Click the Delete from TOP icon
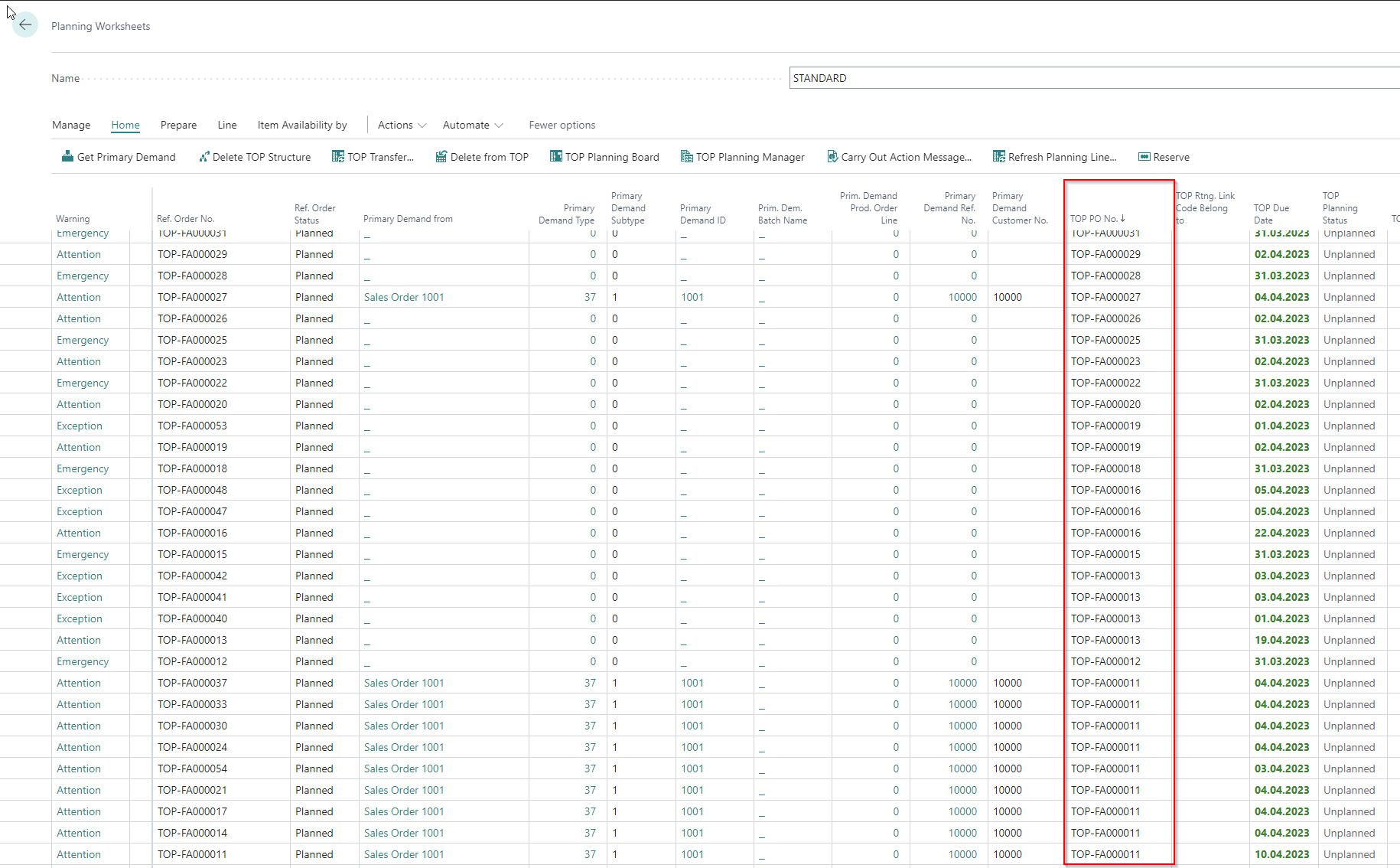The image size is (1400, 868). [x=441, y=157]
